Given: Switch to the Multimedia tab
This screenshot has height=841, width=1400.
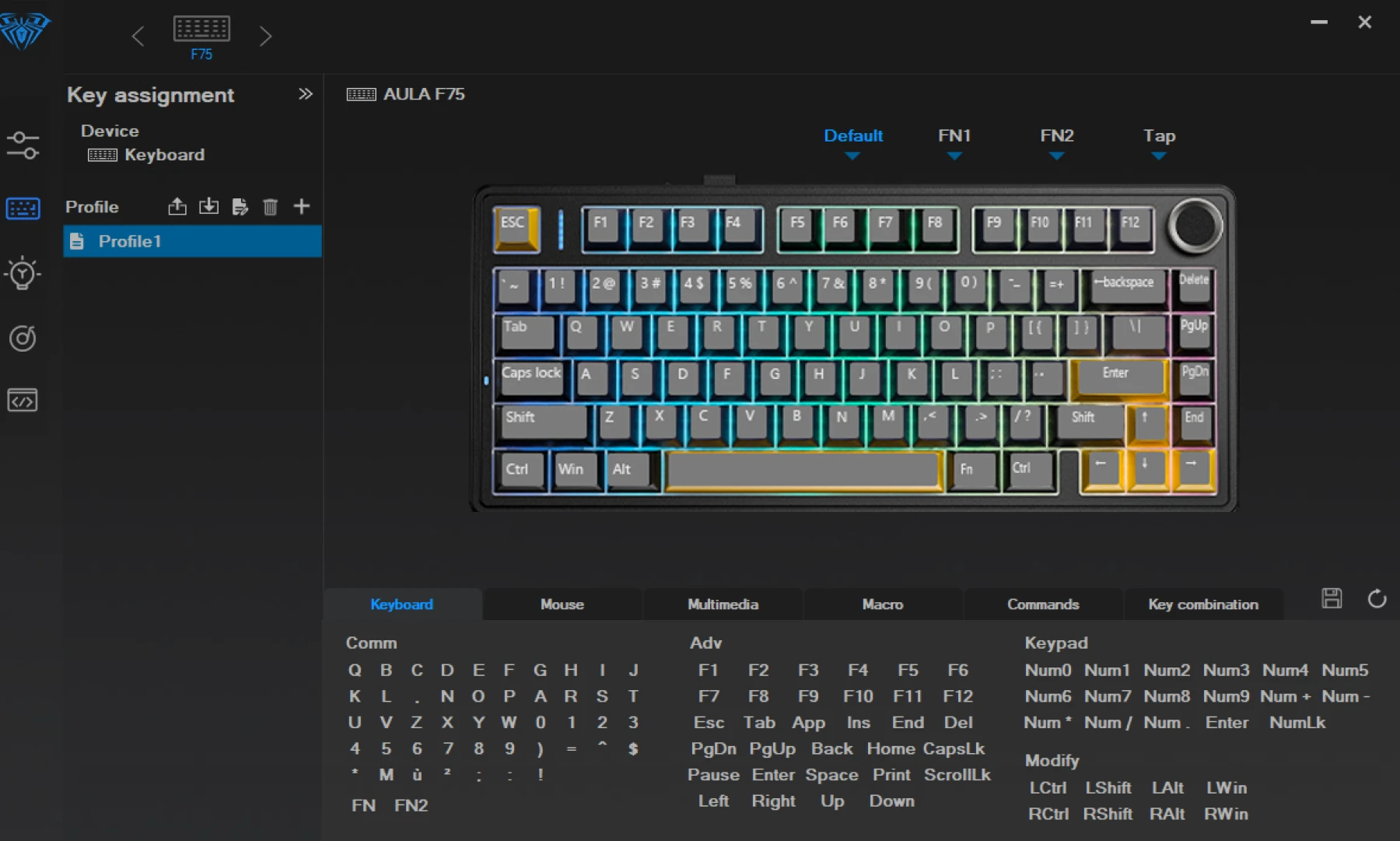Looking at the screenshot, I should coord(722,604).
